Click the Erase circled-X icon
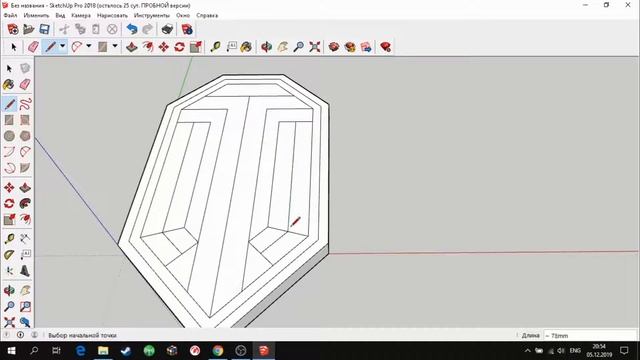The width and height of the screenshot is (640, 360). pos(112,29)
